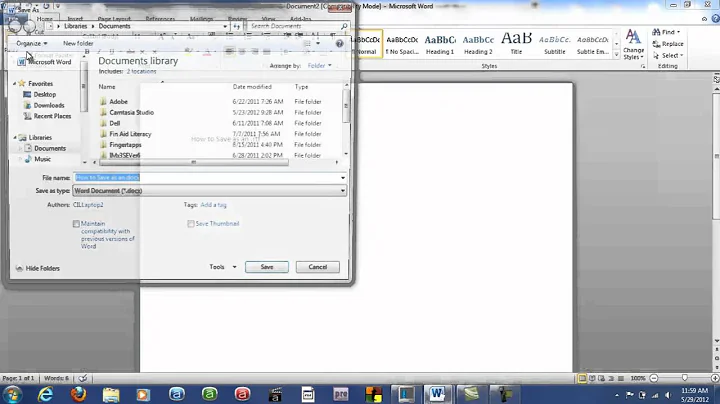The height and width of the screenshot is (404, 720).
Task: Click the zoom slider handle
Action: (x=685, y=378)
